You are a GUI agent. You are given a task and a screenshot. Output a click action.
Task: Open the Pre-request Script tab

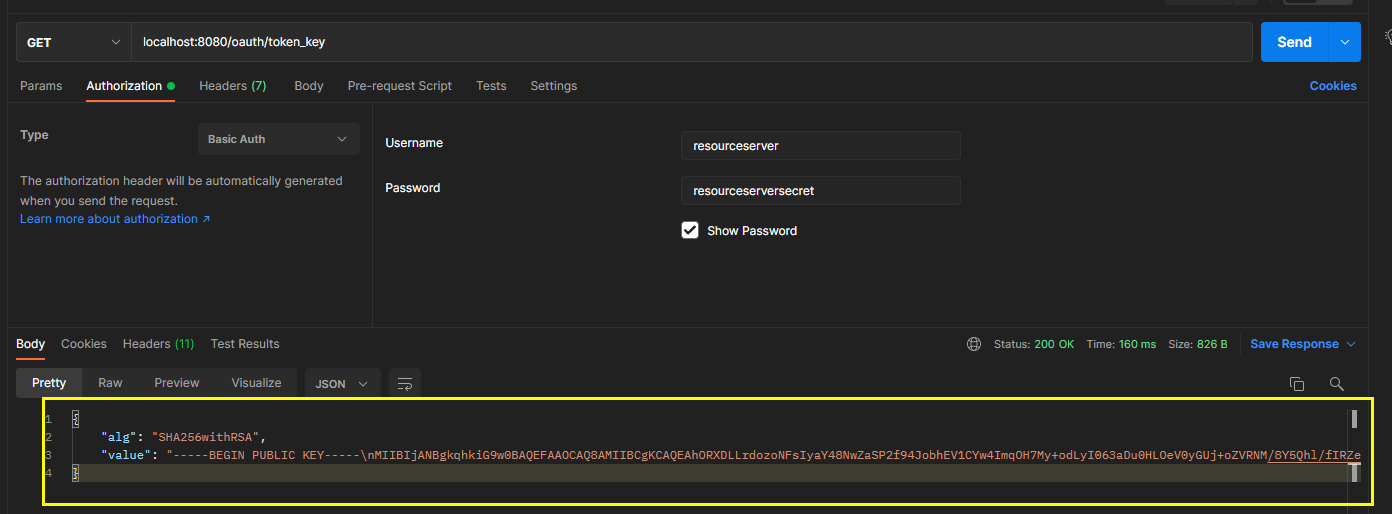400,86
